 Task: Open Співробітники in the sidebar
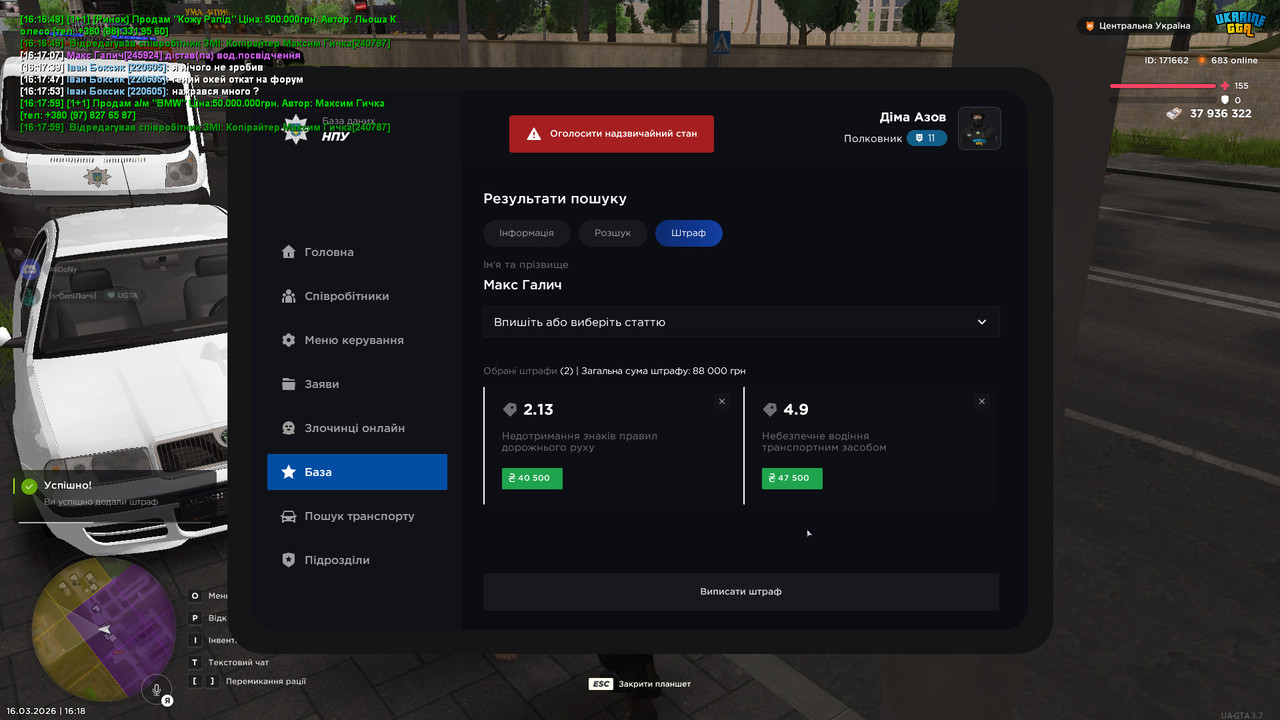(357, 296)
